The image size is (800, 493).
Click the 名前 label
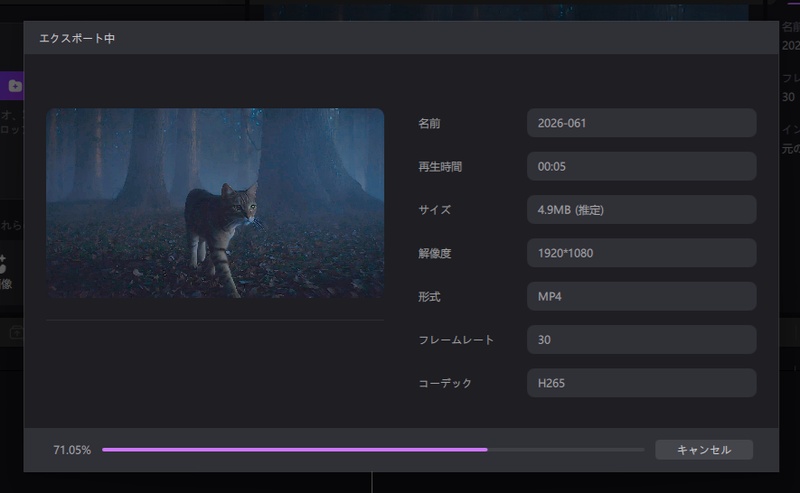429,124
